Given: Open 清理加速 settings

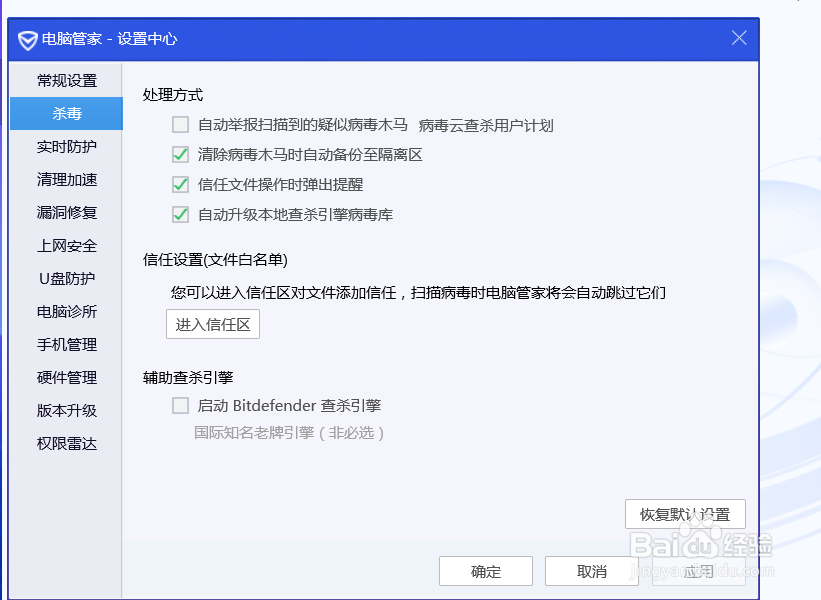Looking at the screenshot, I should [66, 180].
